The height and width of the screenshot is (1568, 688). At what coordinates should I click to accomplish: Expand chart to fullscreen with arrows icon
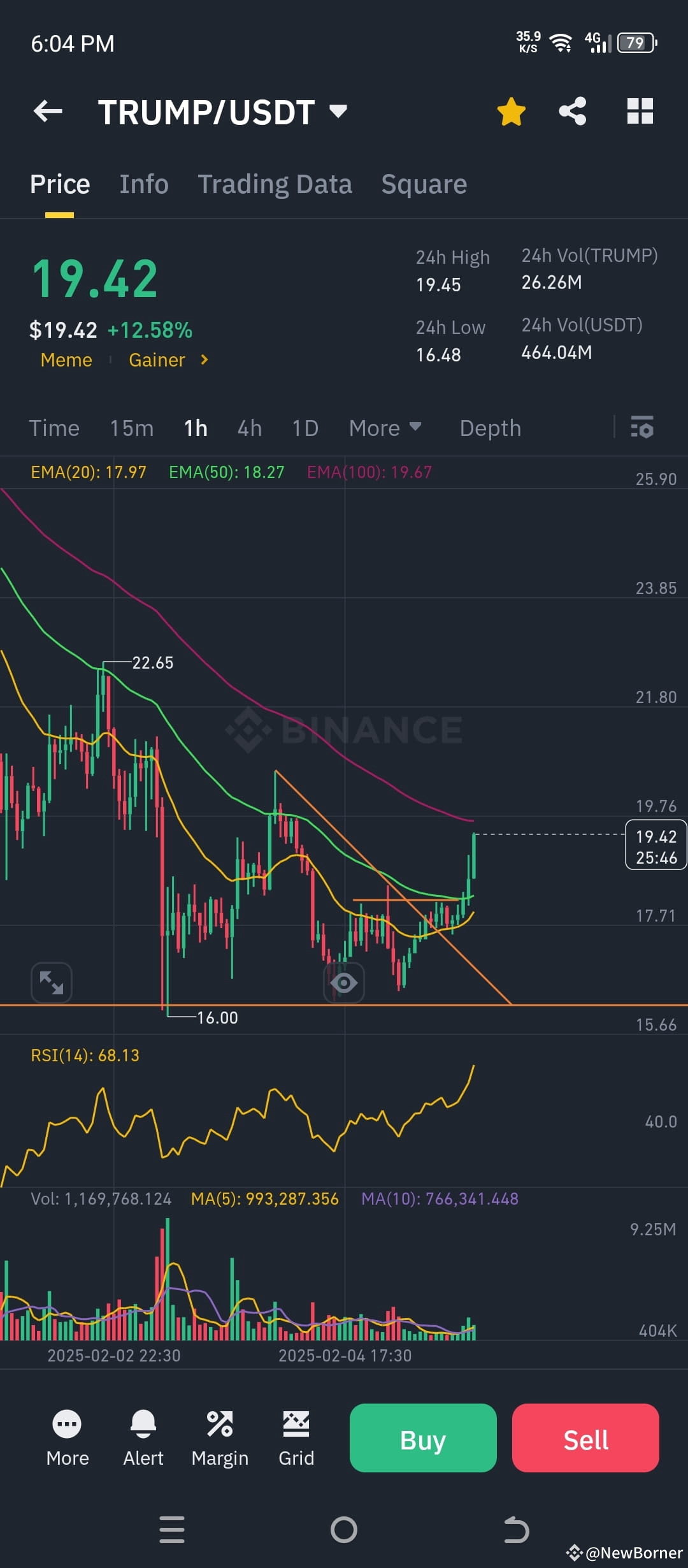(x=52, y=982)
